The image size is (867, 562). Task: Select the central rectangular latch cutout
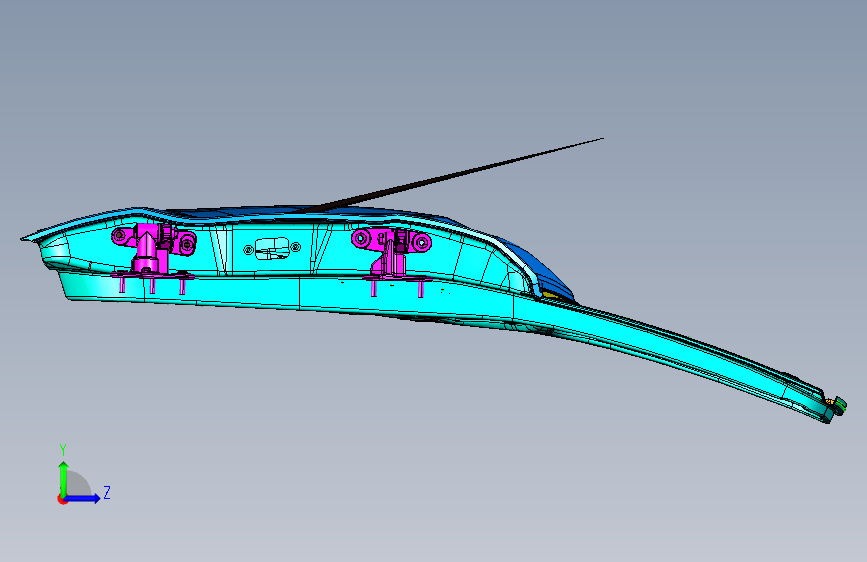(271, 248)
